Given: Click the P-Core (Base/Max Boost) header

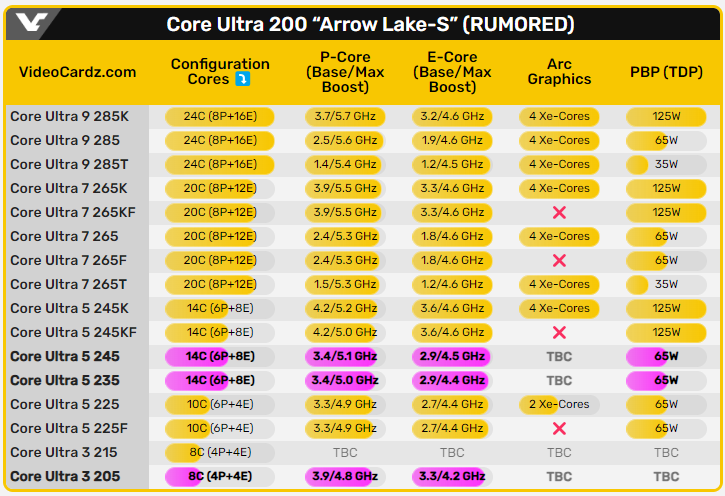Looking at the screenshot, I should click(345, 72).
